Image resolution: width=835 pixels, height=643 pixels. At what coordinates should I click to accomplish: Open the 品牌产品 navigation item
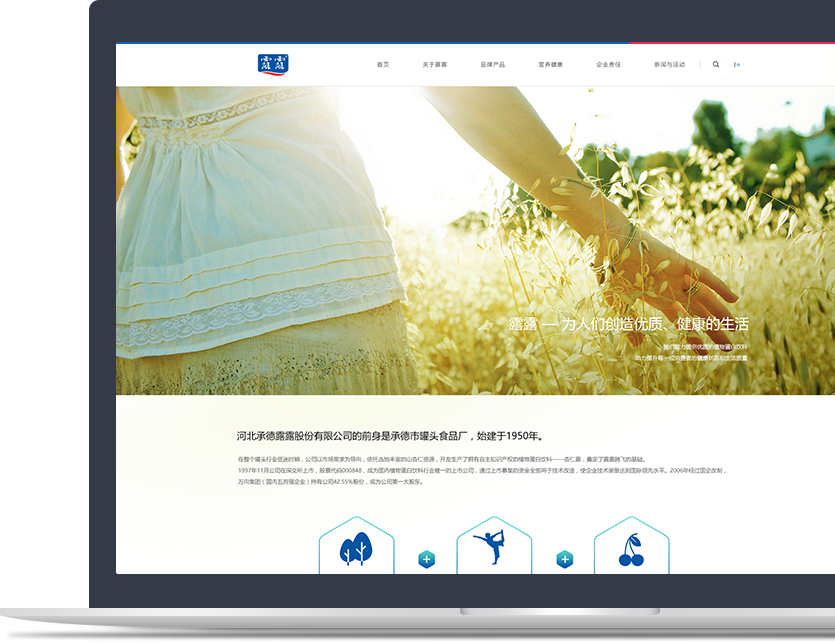click(492, 65)
